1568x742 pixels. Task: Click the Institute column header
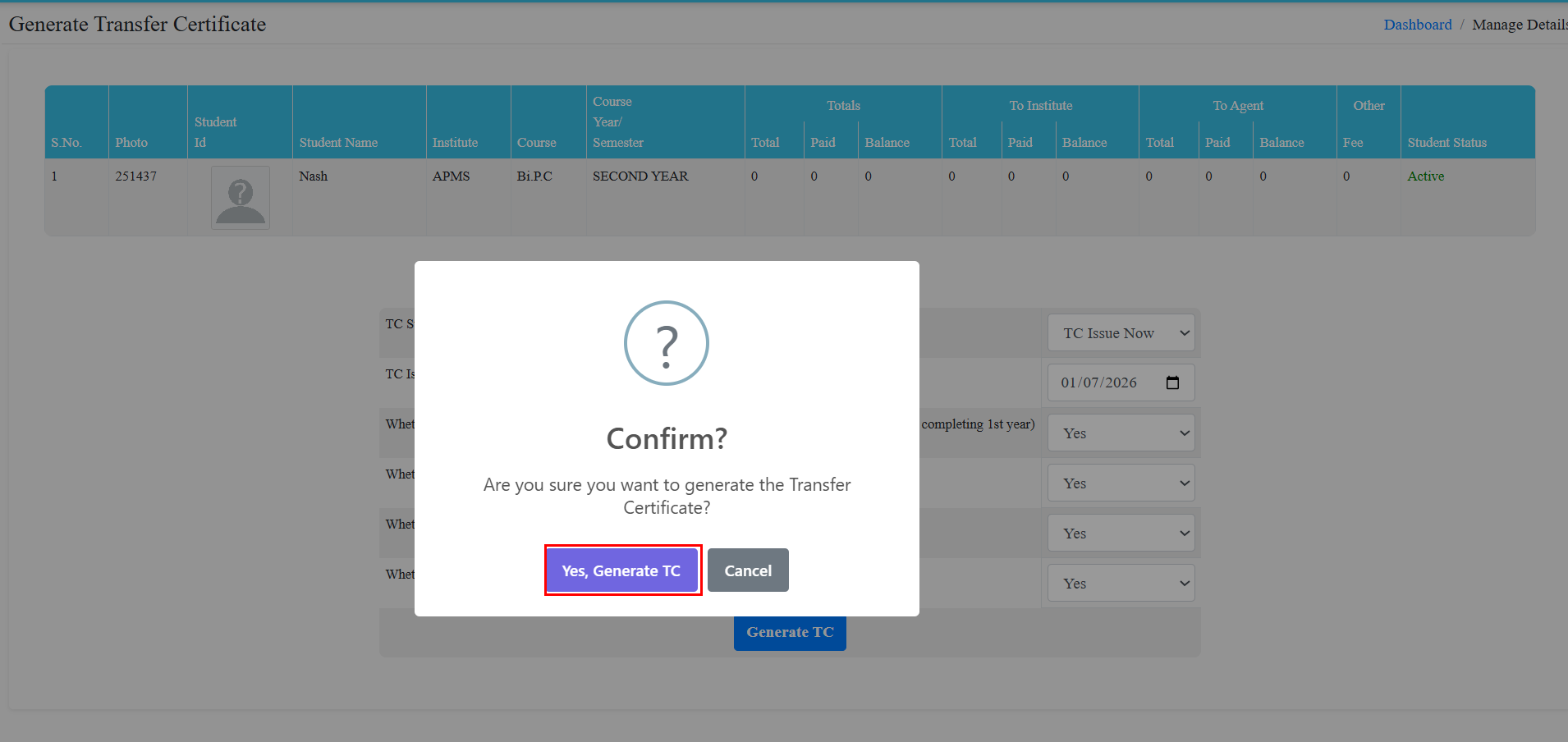pyautogui.click(x=455, y=143)
